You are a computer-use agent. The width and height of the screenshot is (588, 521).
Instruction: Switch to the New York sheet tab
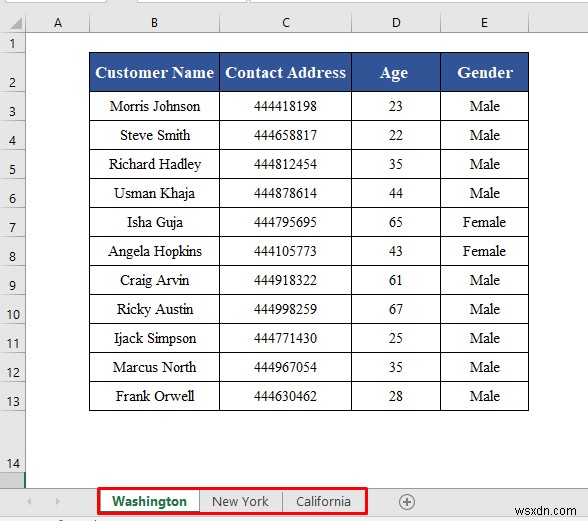coord(240,501)
